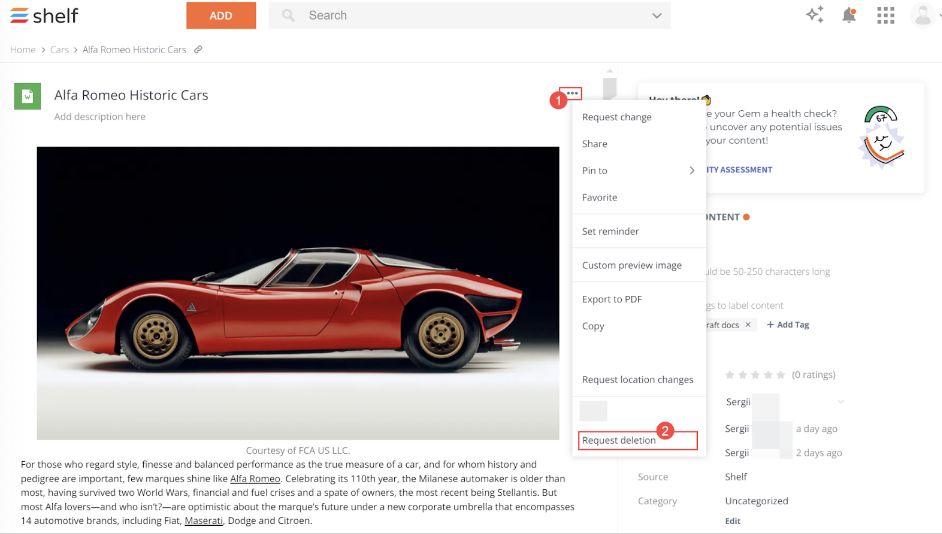Open the notifications bell
This screenshot has width=942, height=534.
pos(849,15)
